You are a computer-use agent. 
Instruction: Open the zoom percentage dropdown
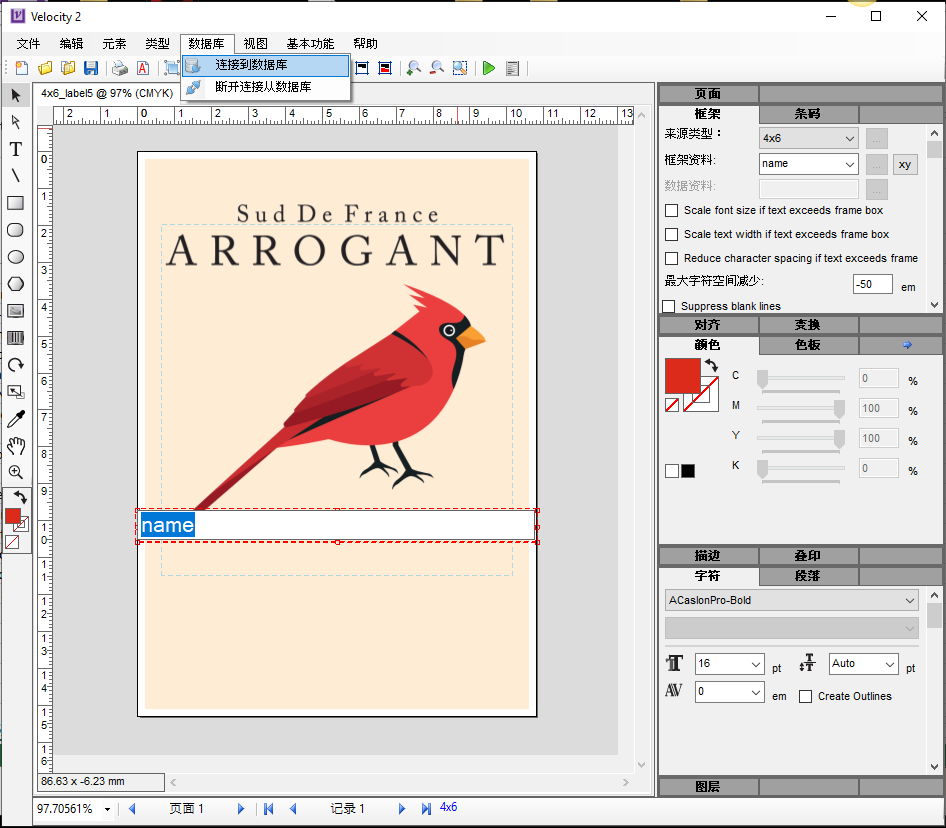[x=107, y=809]
